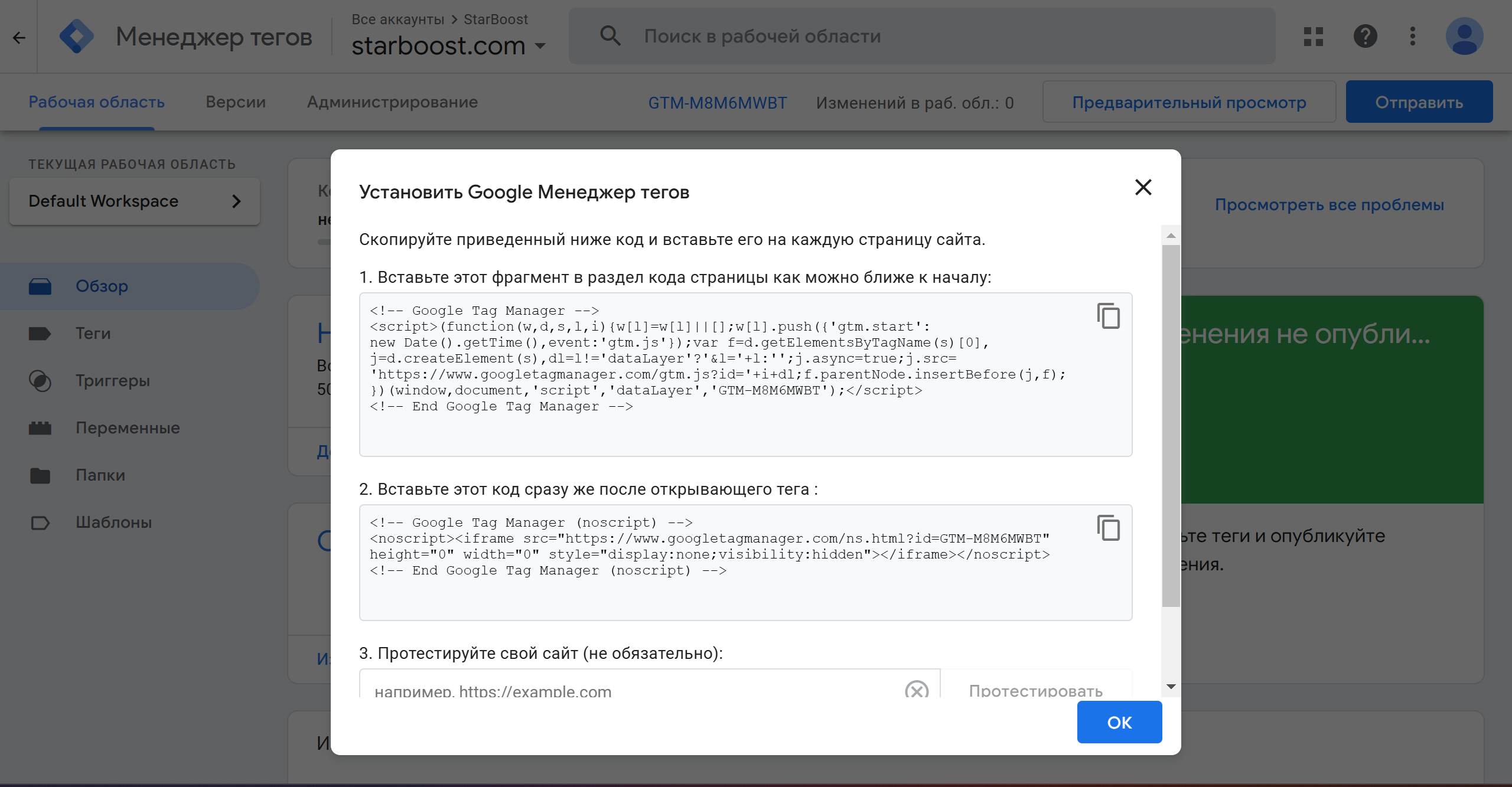The height and width of the screenshot is (787, 1512).
Task: Go back using the left arrow
Action: tap(19, 38)
